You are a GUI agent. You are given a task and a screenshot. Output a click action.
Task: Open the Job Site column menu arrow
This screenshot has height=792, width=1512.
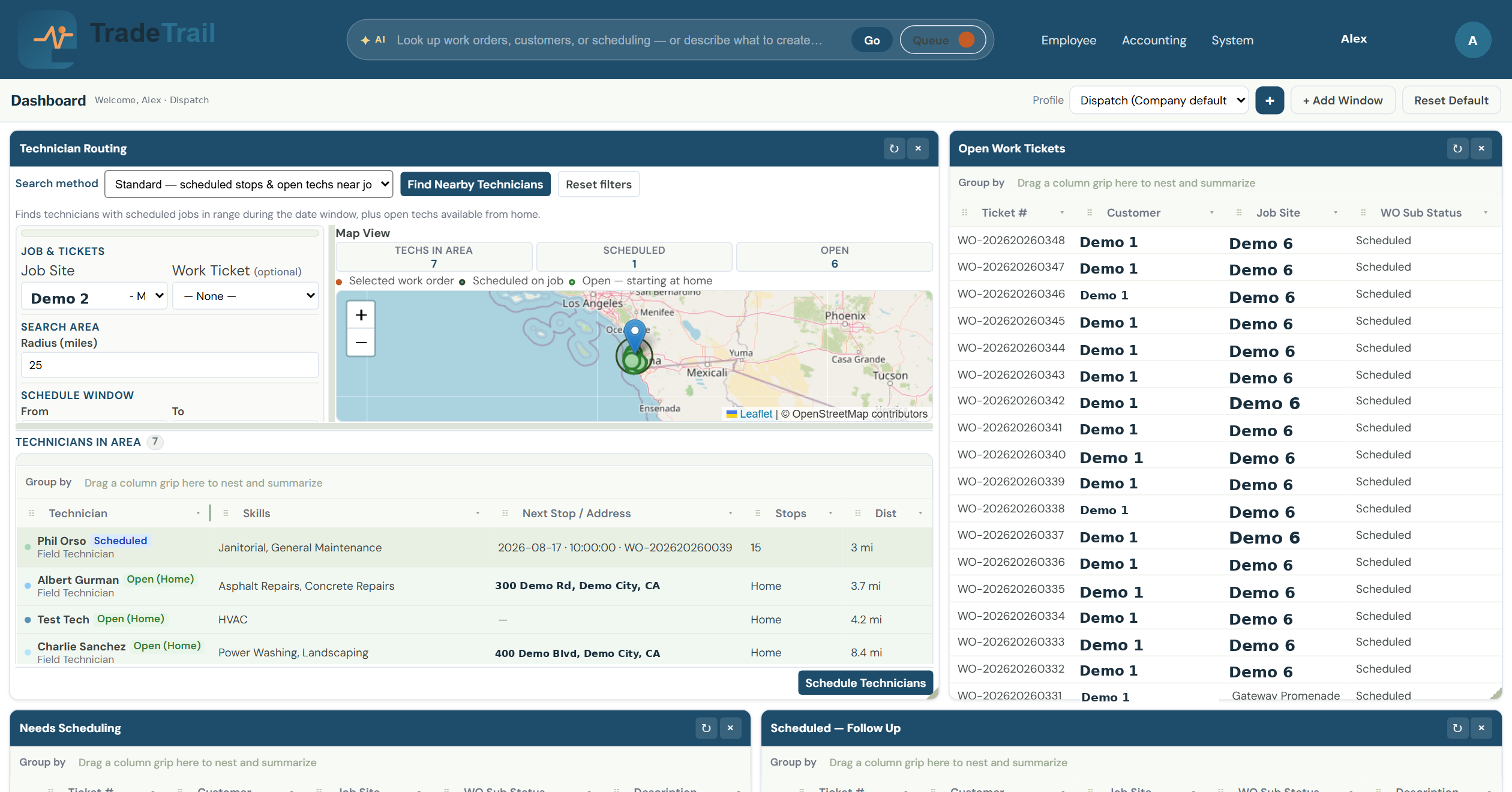[1336, 213]
